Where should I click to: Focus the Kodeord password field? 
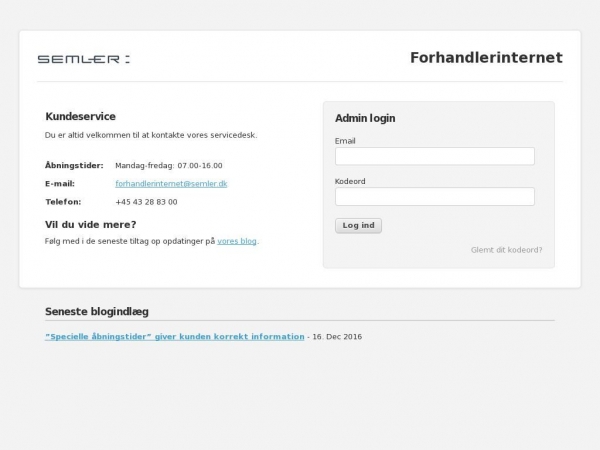[x=435, y=196]
